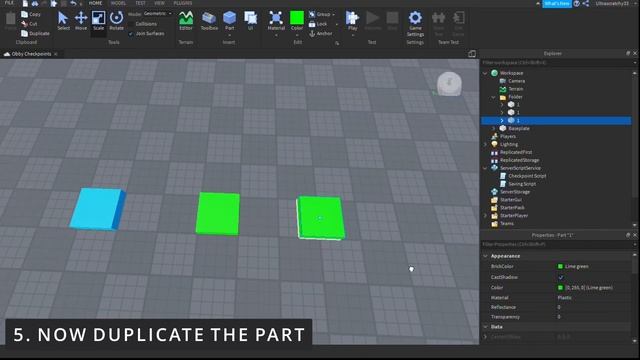
Task: Click the BrickColor Lime green swatch
Action: click(560, 267)
